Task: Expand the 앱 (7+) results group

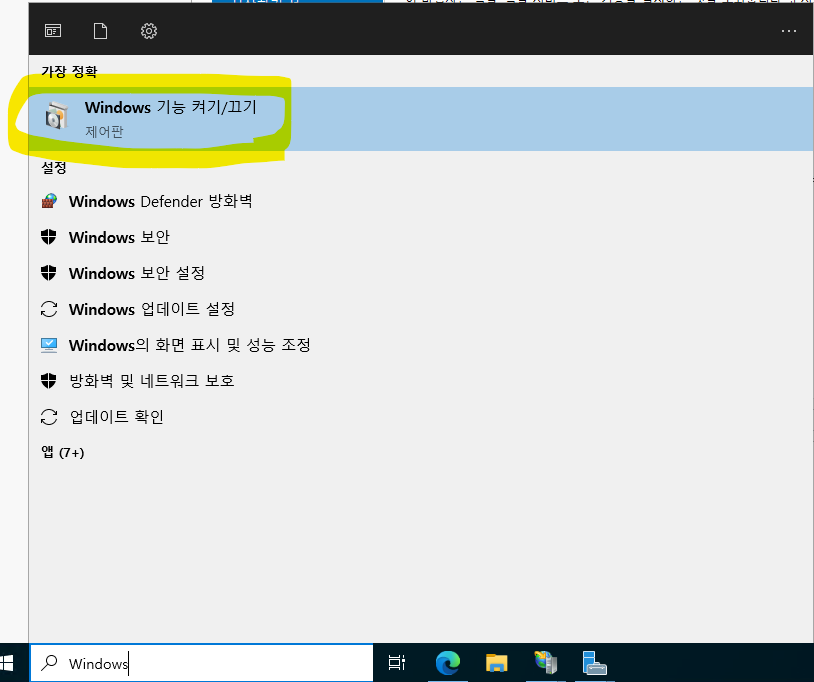Action: point(63,453)
